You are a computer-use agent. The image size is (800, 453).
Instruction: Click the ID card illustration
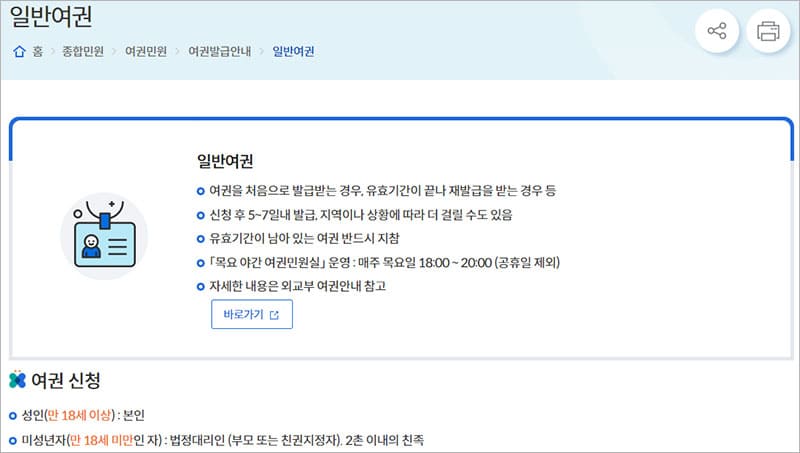103,237
